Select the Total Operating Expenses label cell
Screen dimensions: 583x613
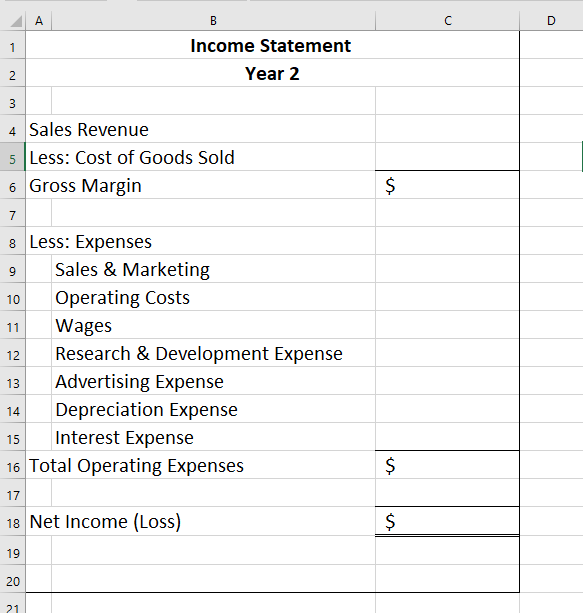(201, 465)
